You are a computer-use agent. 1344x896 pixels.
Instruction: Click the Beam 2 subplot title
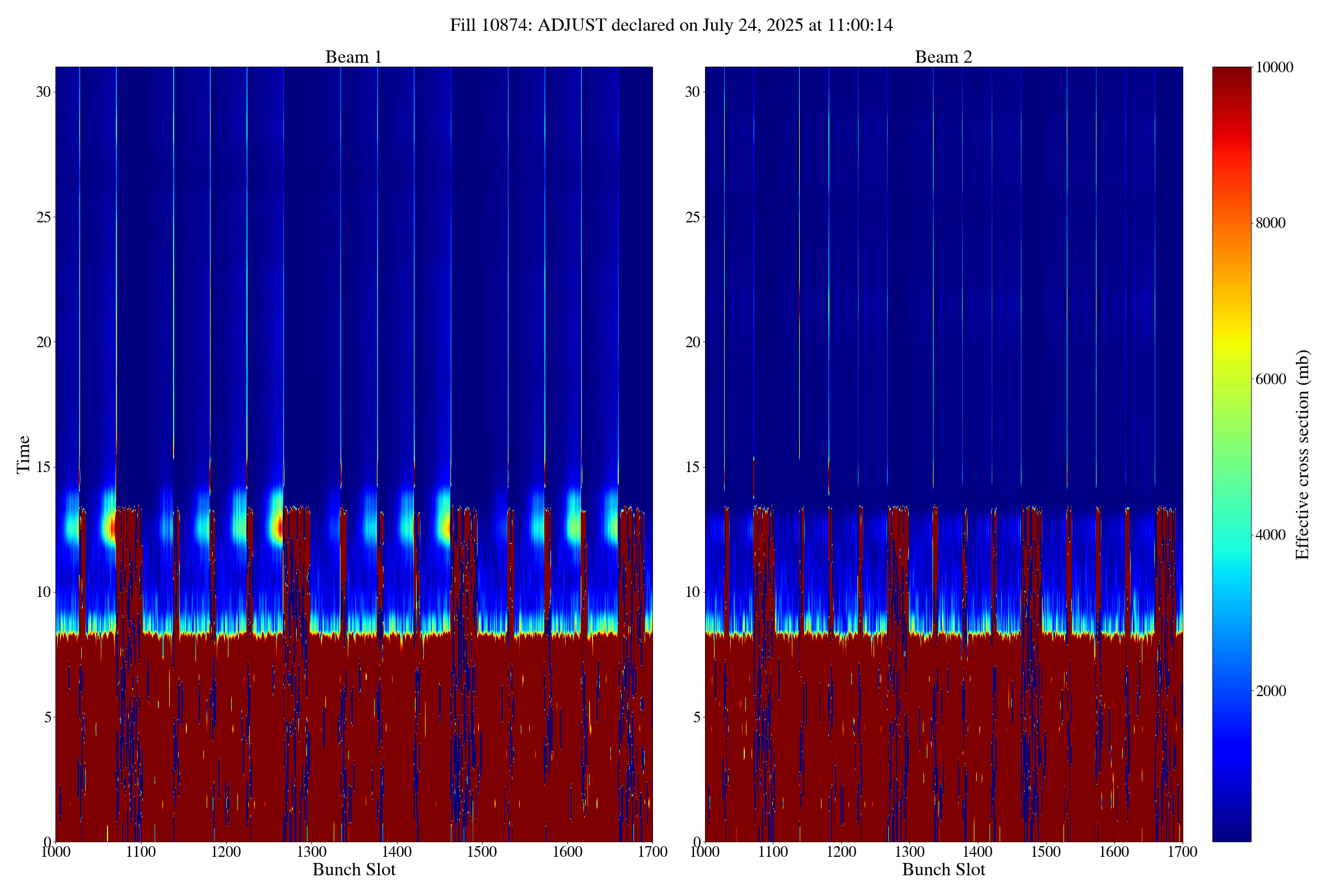pos(943,57)
